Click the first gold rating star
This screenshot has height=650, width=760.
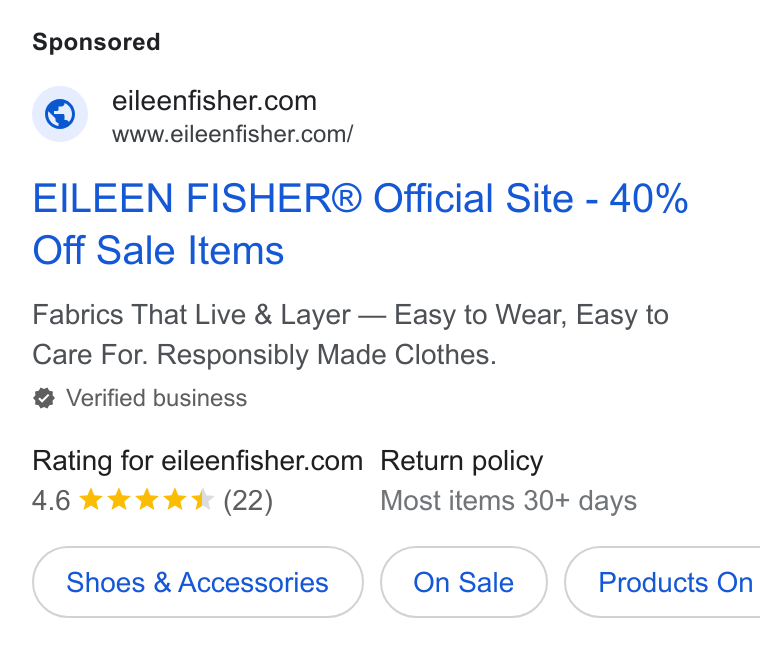pos(91,500)
